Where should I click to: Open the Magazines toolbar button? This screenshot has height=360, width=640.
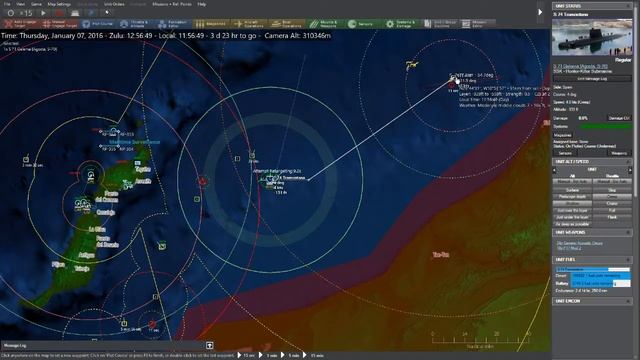[211, 24]
